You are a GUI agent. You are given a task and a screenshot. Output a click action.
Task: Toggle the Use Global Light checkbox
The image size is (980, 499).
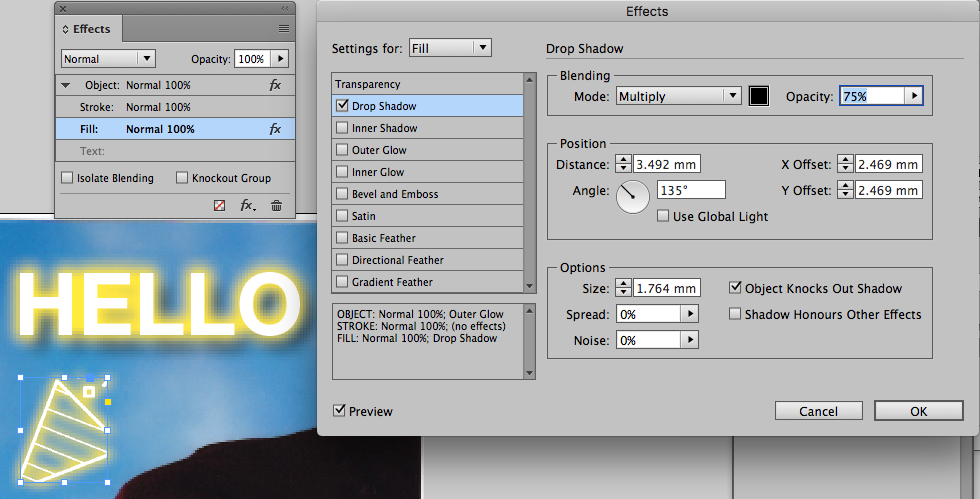(x=663, y=216)
